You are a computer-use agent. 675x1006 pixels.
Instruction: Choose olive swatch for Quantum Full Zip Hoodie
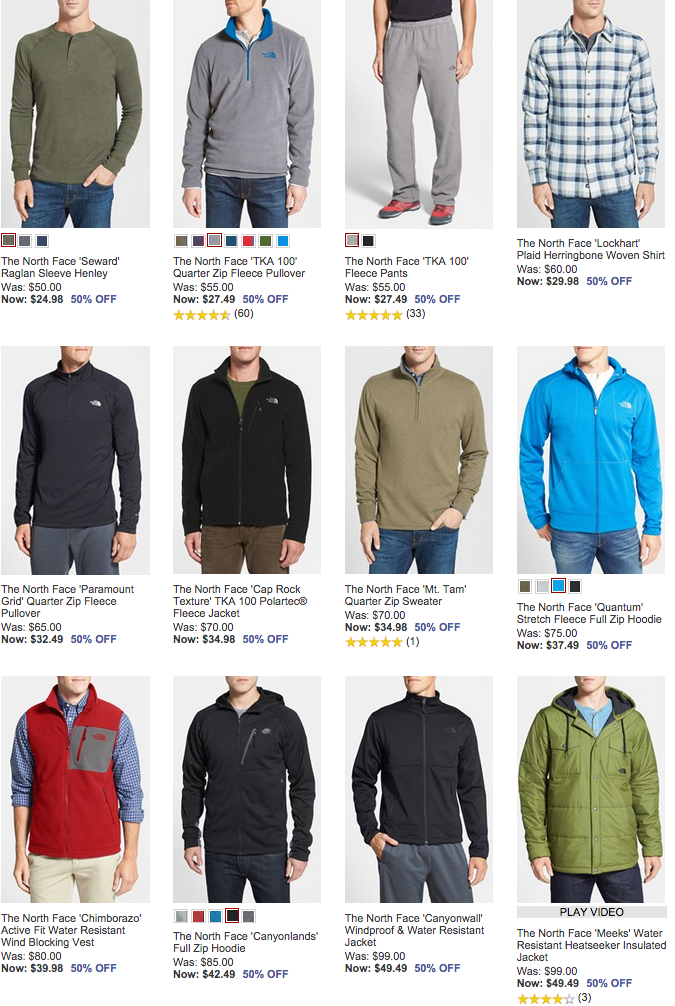525,586
